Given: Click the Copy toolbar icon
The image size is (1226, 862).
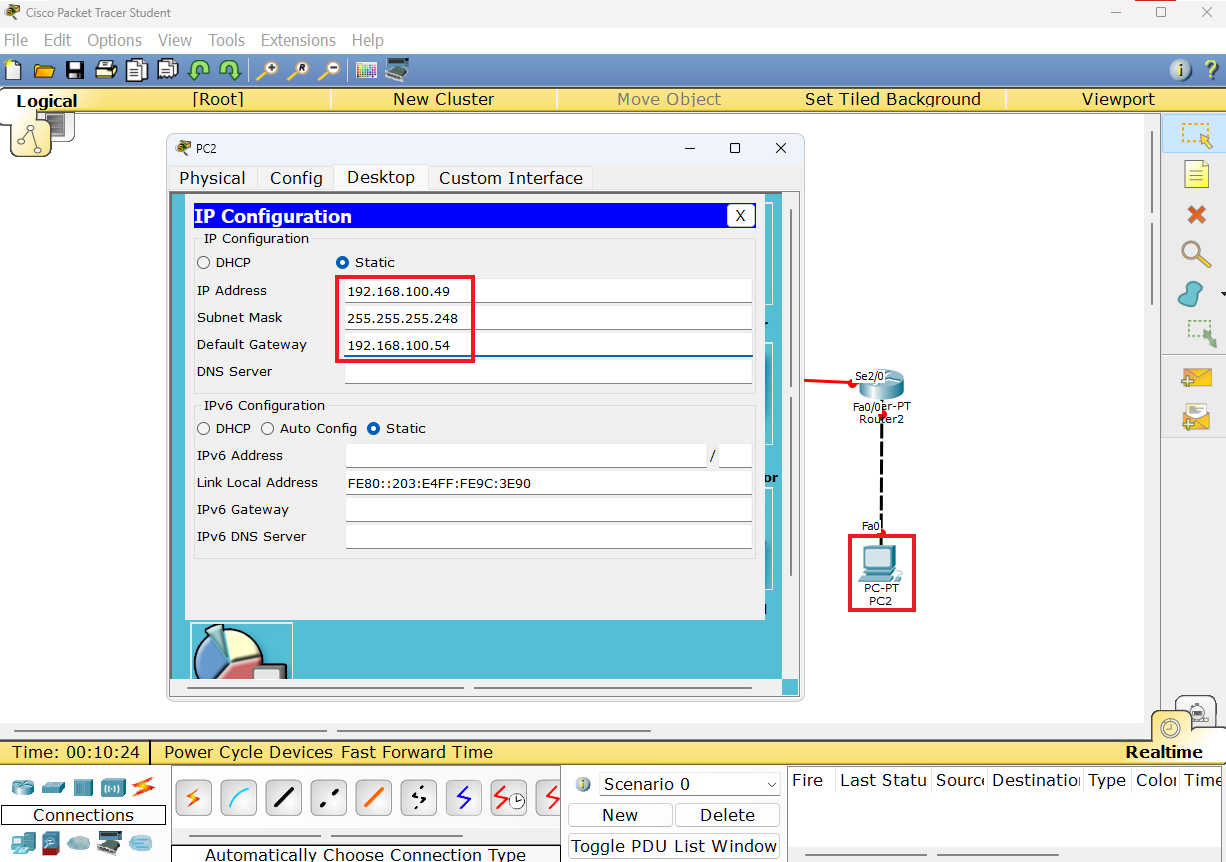Looking at the screenshot, I should click(137, 70).
